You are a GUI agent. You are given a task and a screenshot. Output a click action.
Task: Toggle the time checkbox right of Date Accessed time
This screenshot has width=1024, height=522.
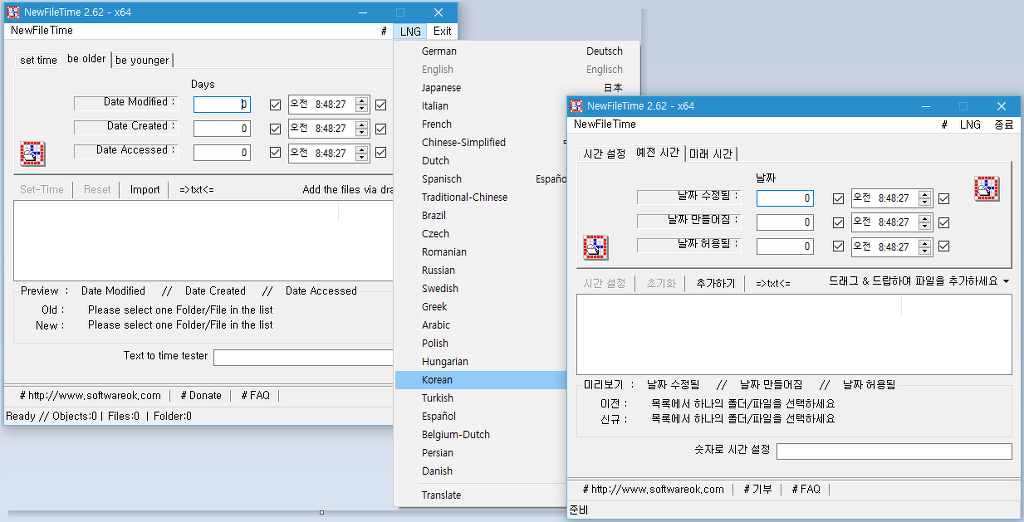tap(381, 153)
